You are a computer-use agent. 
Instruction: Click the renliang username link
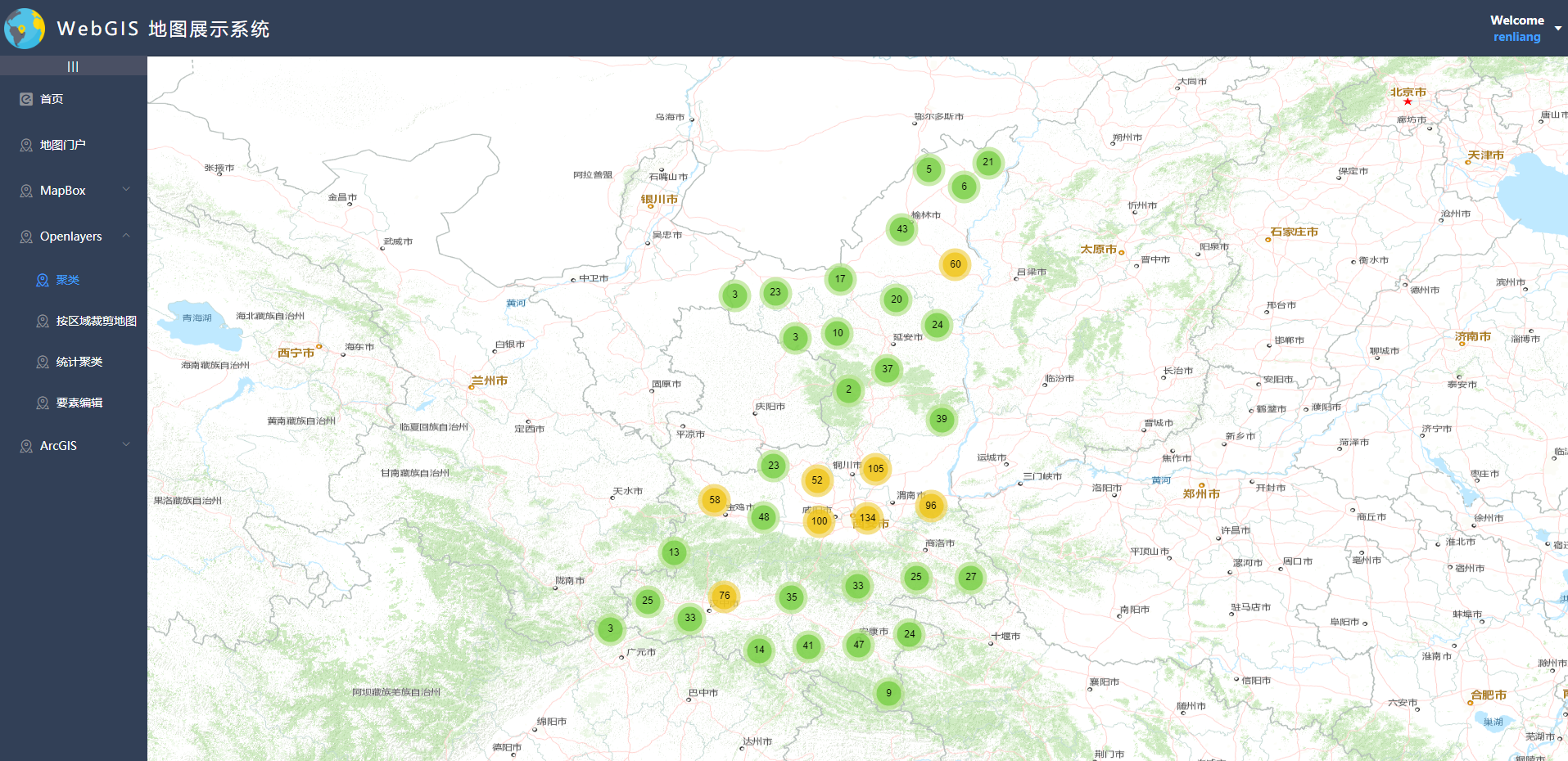click(x=1516, y=37)
